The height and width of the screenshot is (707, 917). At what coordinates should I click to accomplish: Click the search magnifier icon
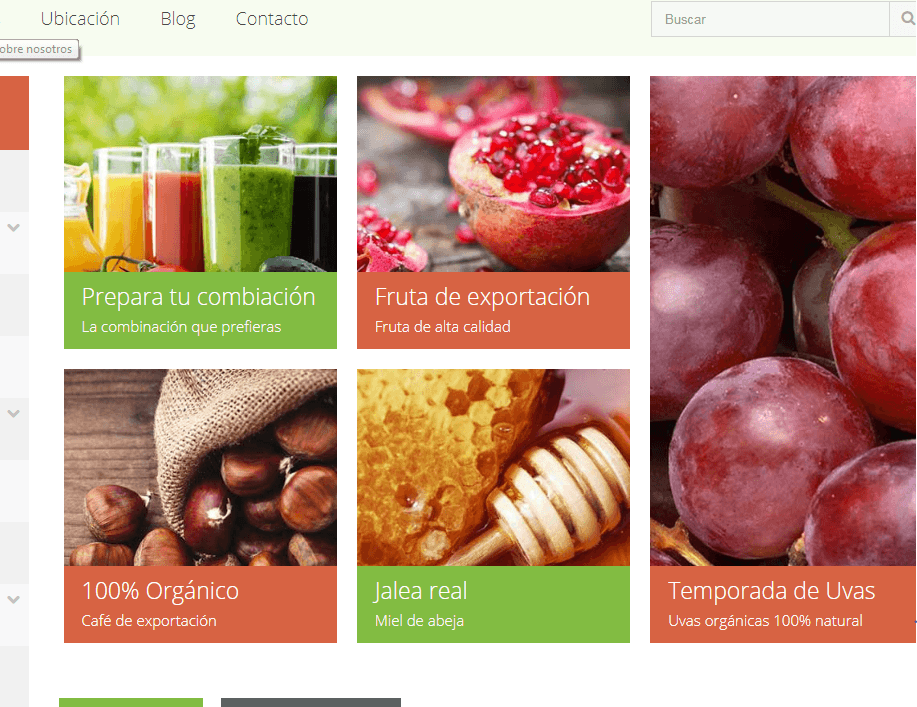pyautogui.click(x=906, y=19)
